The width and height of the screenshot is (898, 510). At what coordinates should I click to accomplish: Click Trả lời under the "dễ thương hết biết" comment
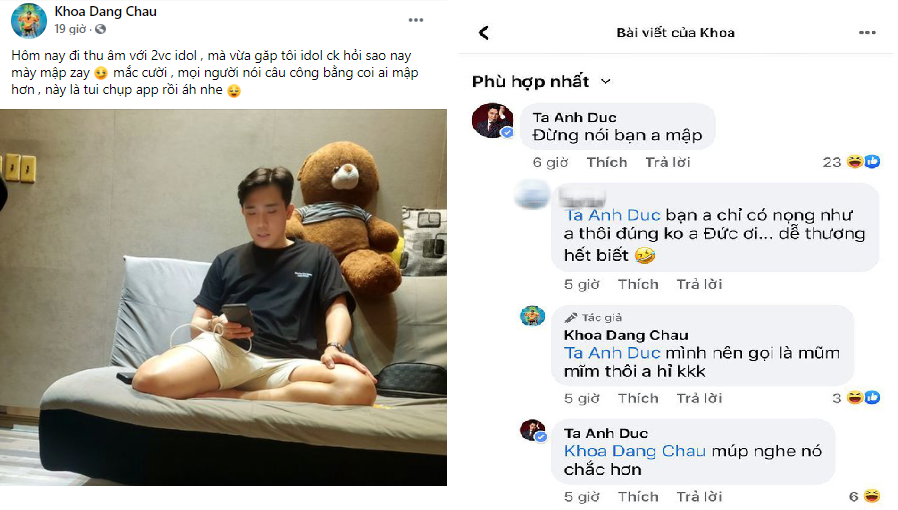[697, 284]
